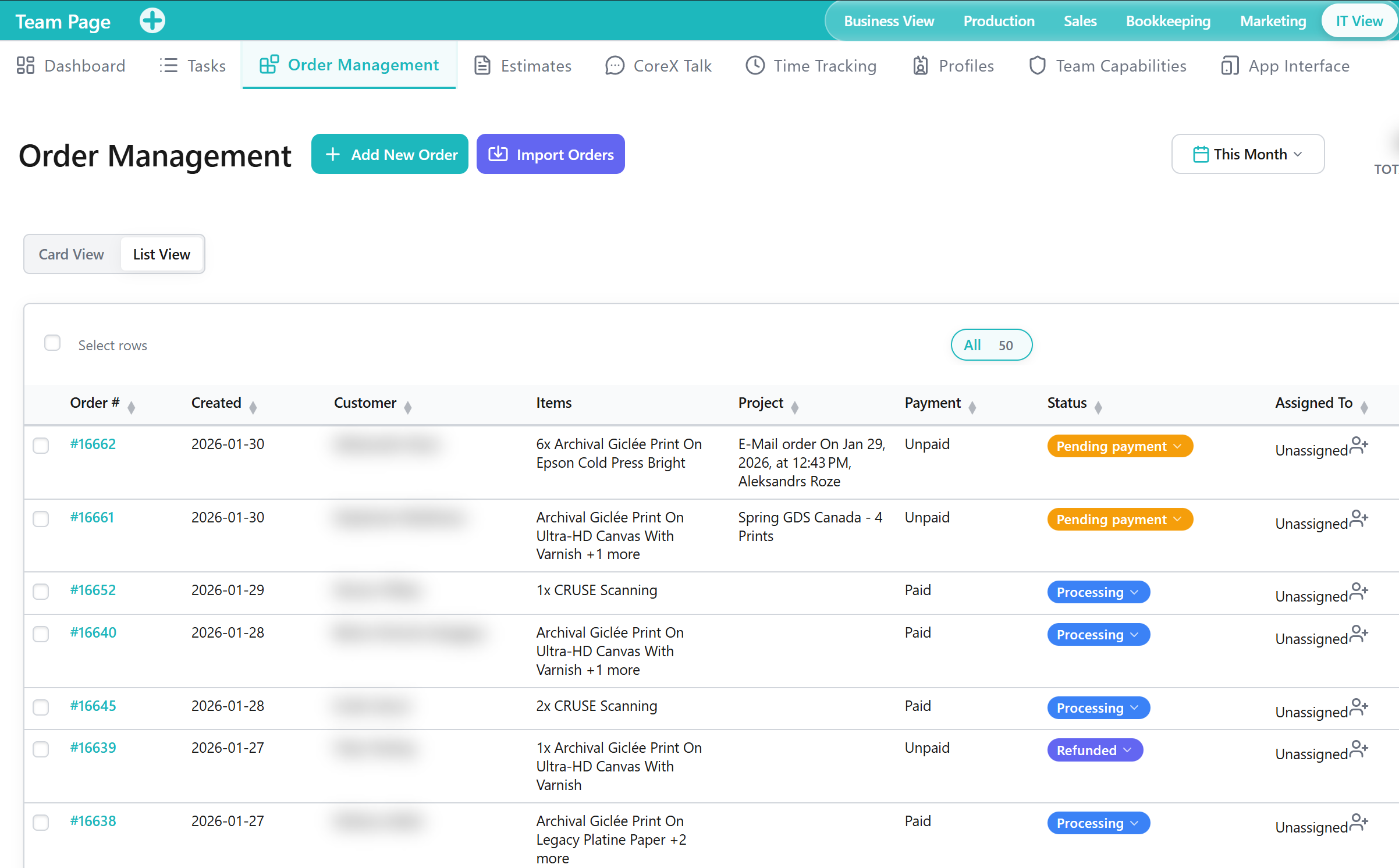Viewport: 1399px width, 868px height.
Task: Sort by Created column arrows
Action: 253,407
